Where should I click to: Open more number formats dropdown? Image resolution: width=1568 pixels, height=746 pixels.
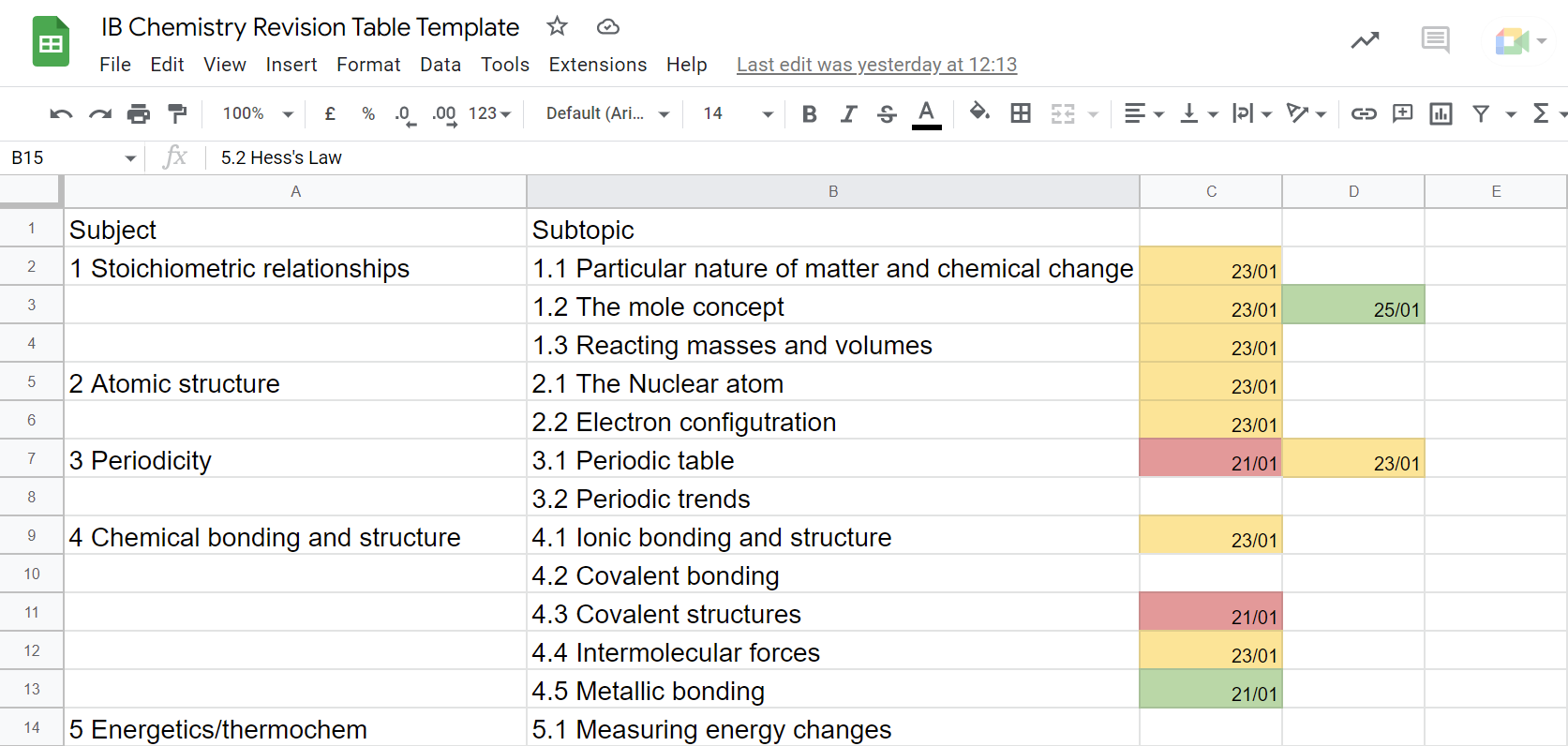[x=489, y=113]
